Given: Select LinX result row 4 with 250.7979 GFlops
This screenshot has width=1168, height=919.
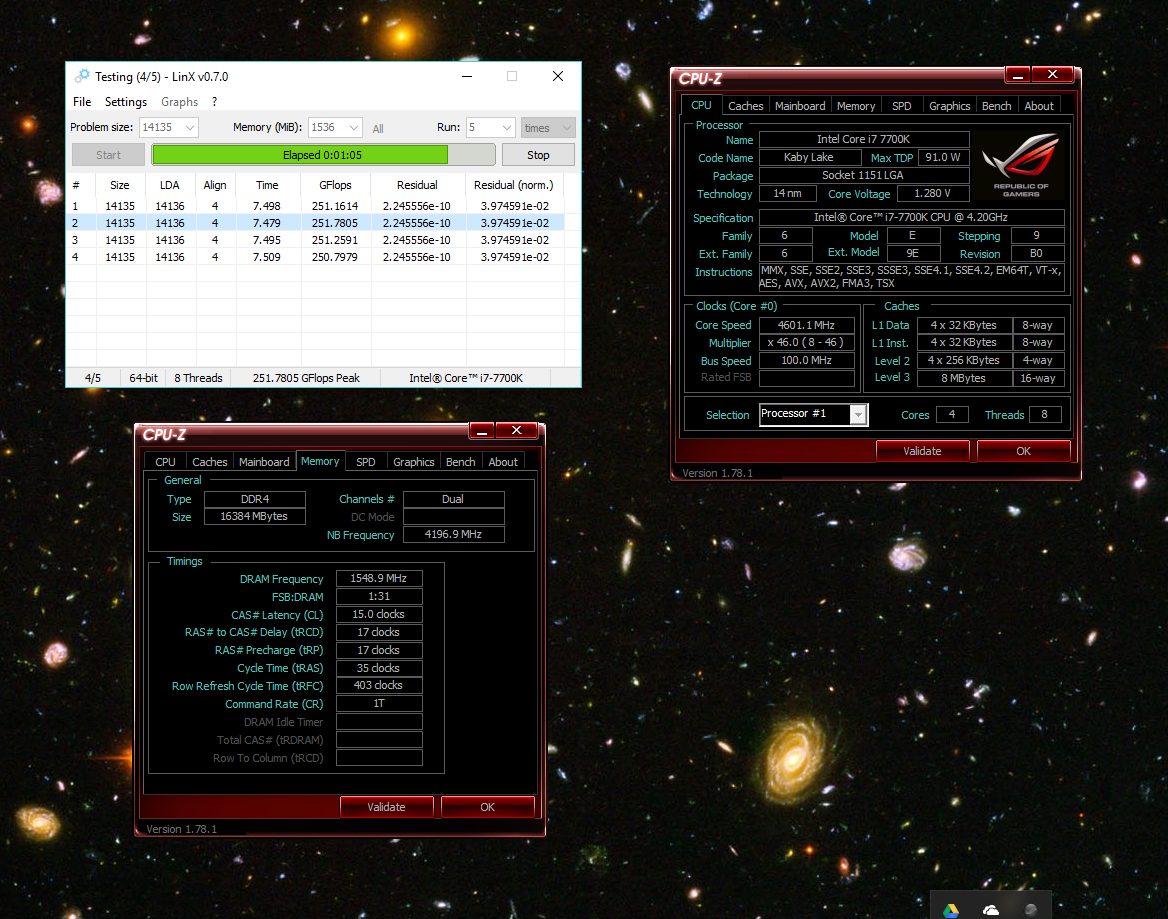Looking at the screenshot, I should (315, 257).
